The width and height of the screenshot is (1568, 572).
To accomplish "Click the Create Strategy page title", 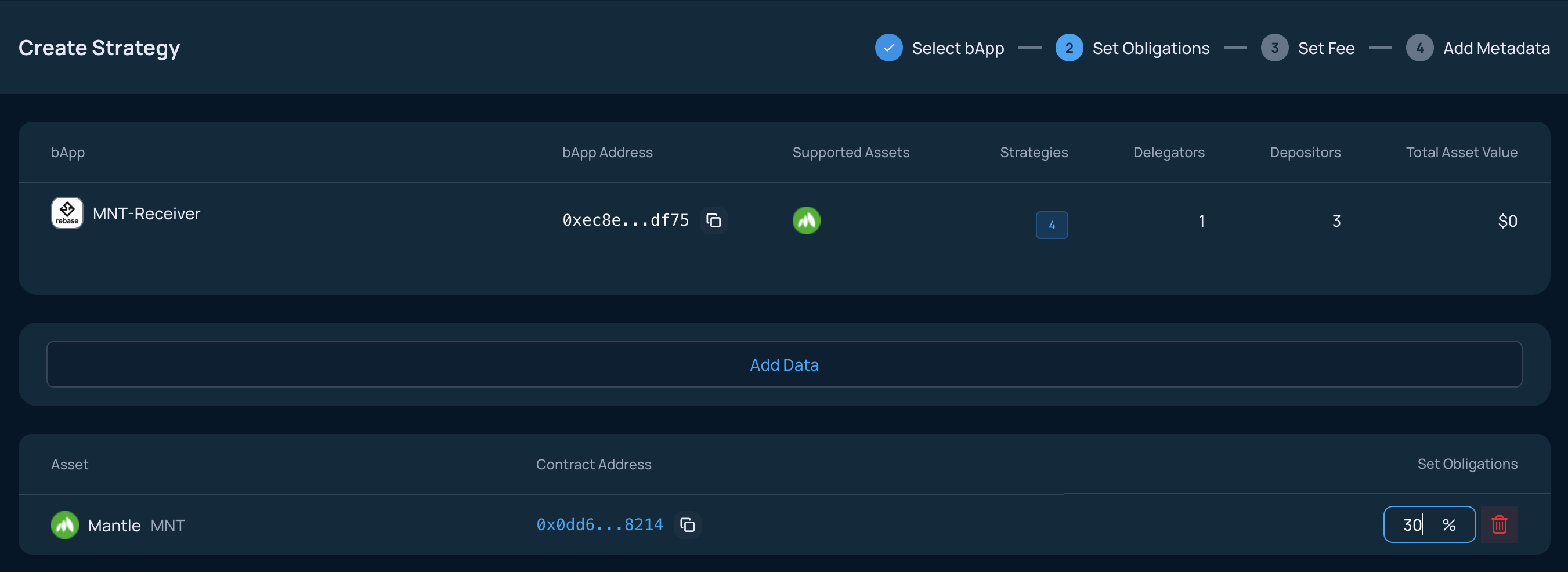I will (99, 48).
